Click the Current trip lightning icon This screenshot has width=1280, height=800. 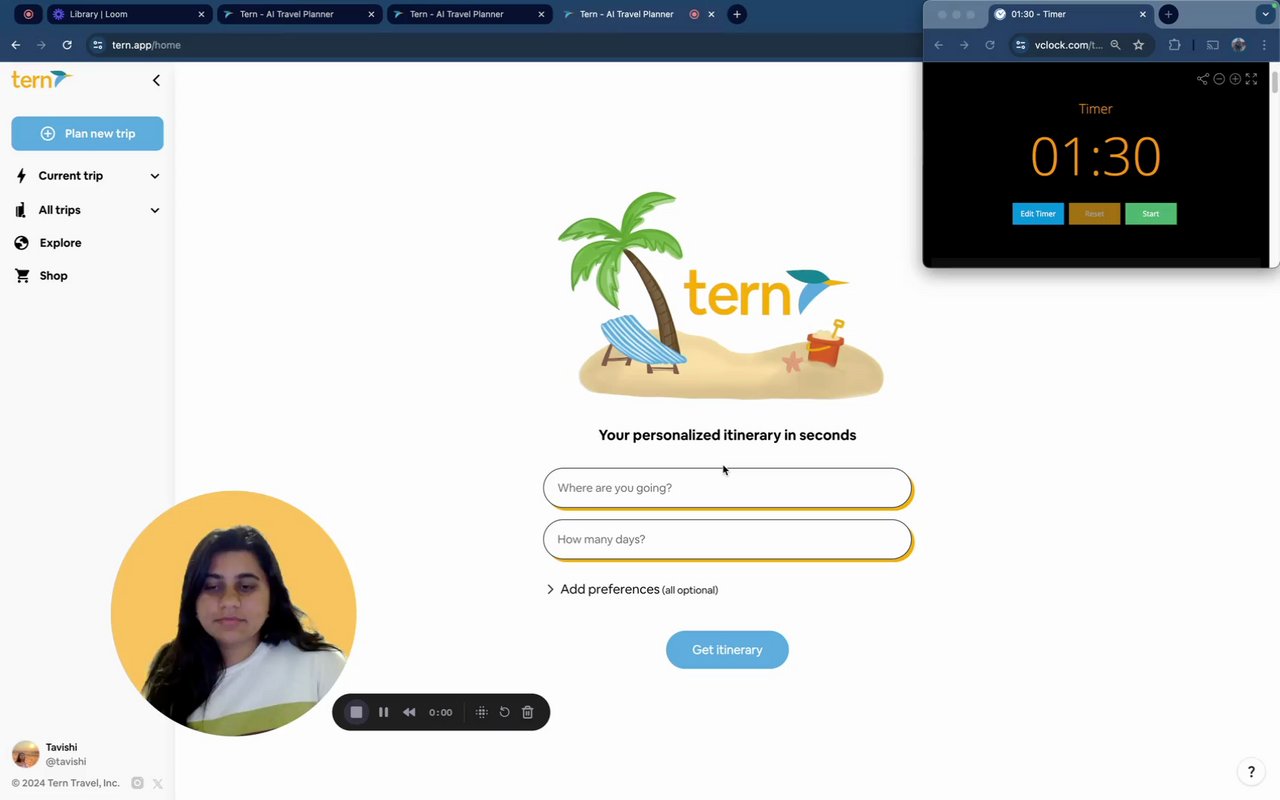coord(21,176)
